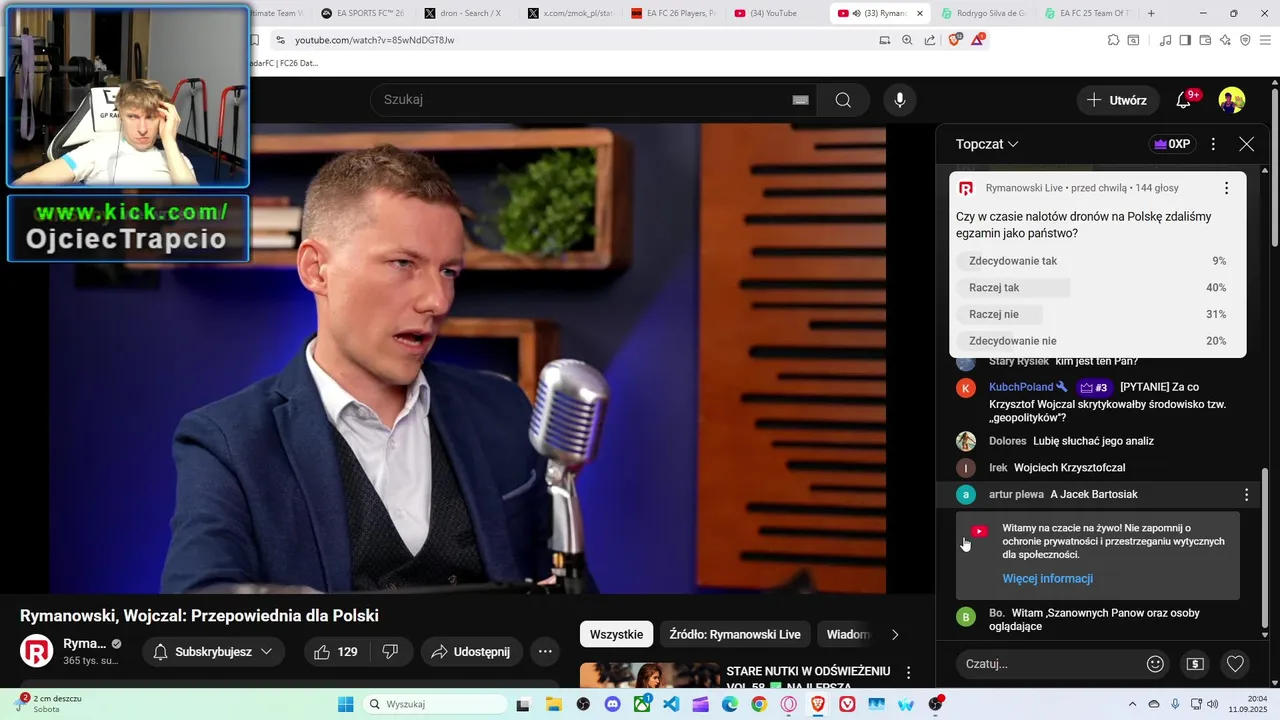Viewport: 1280px width, 720px height.
Task: Open the YouTube account avatar menu
Action: tap(1232, 100)
